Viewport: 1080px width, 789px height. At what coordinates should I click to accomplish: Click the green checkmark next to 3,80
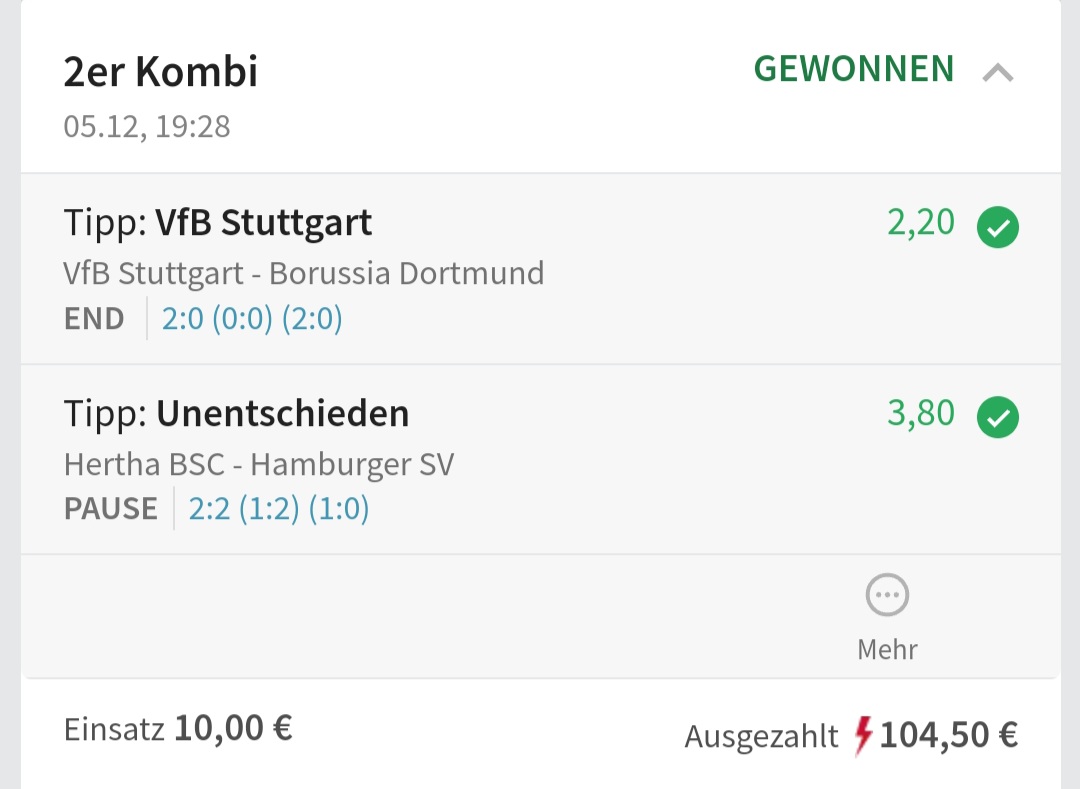pyautogui.click(x=997, y=418)
